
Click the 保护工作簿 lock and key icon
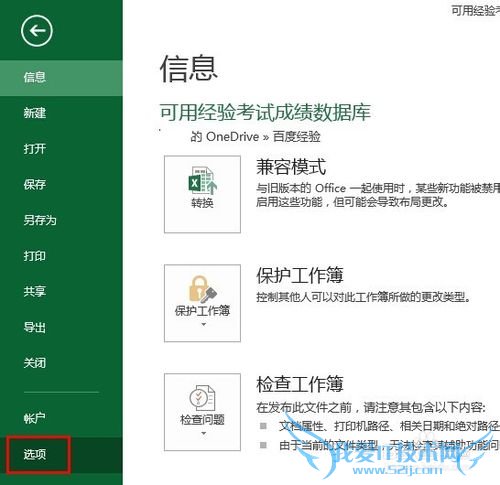coord(203,289)
